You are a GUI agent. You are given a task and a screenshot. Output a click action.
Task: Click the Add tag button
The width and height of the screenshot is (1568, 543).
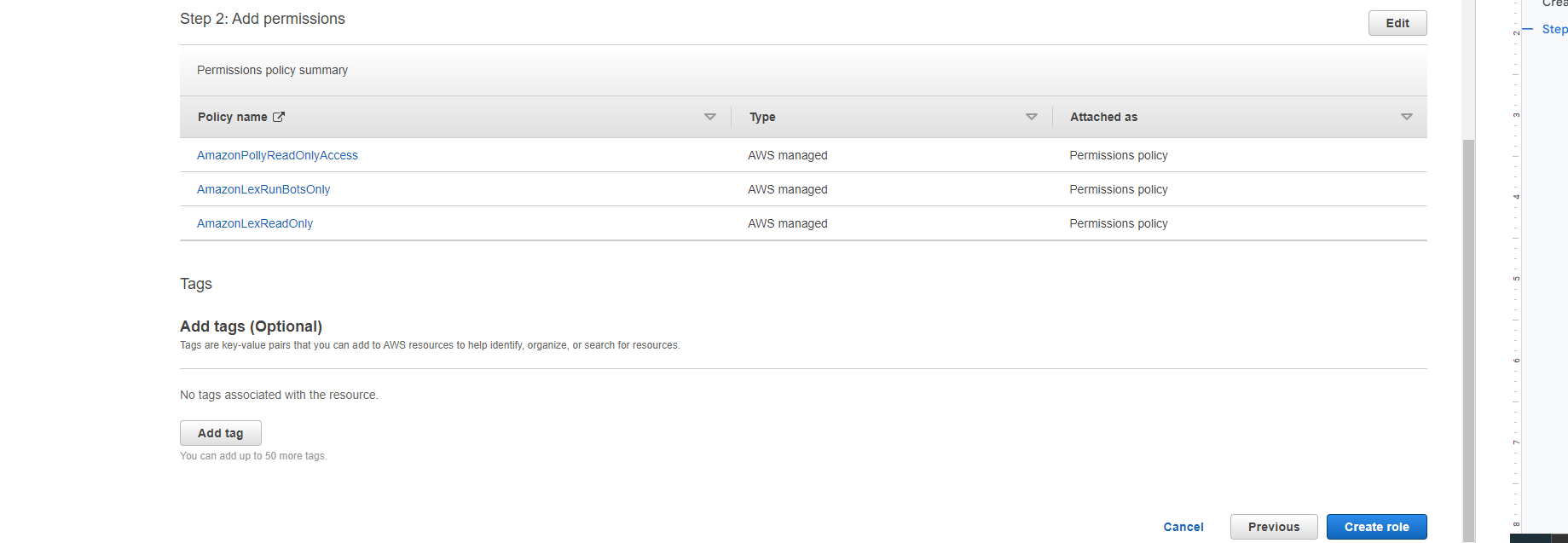point(221,433)
